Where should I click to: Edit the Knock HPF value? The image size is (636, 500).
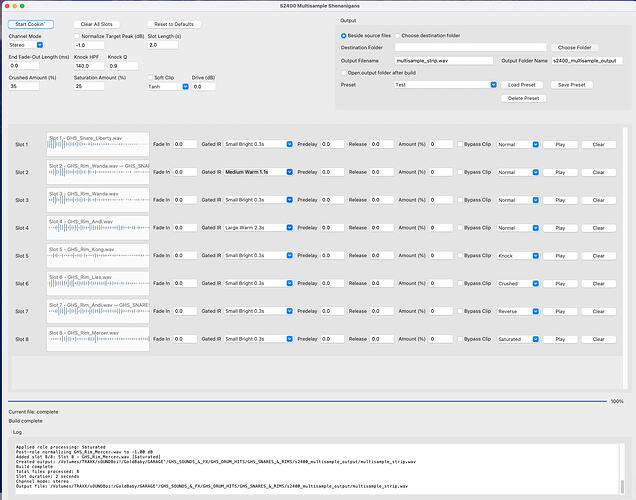89,66
